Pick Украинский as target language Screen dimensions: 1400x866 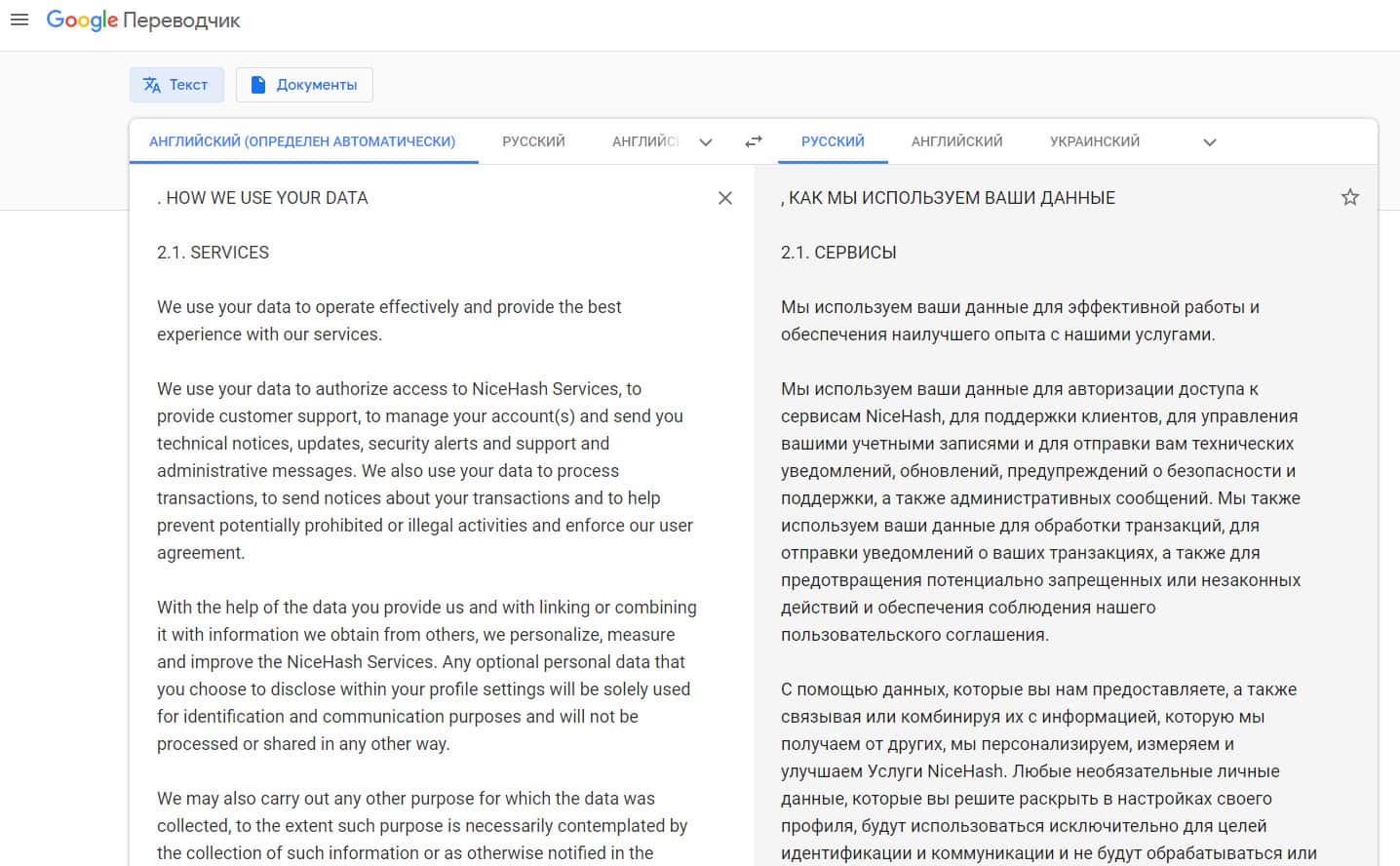[x=1094, y=141]
